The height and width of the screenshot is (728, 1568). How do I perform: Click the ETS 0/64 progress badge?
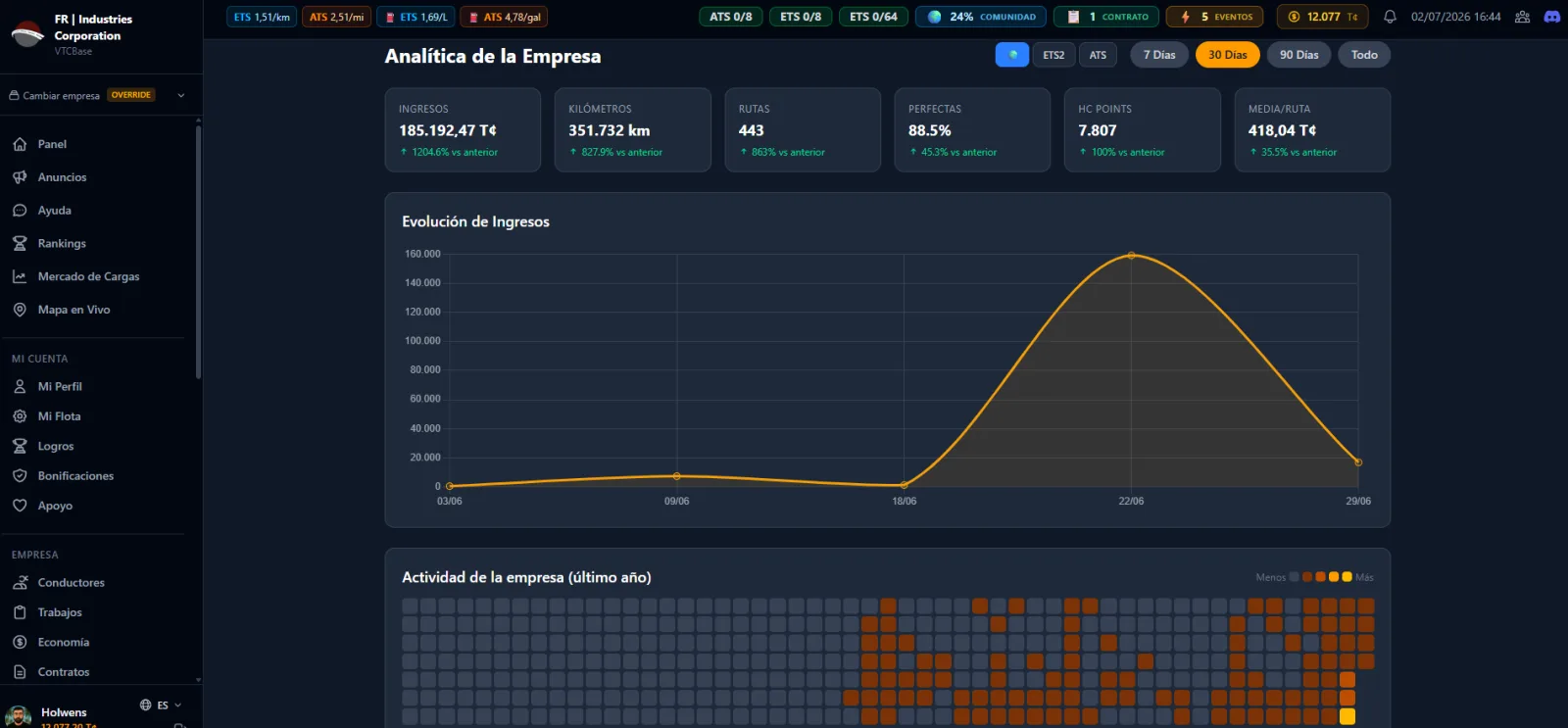point(873,17)
